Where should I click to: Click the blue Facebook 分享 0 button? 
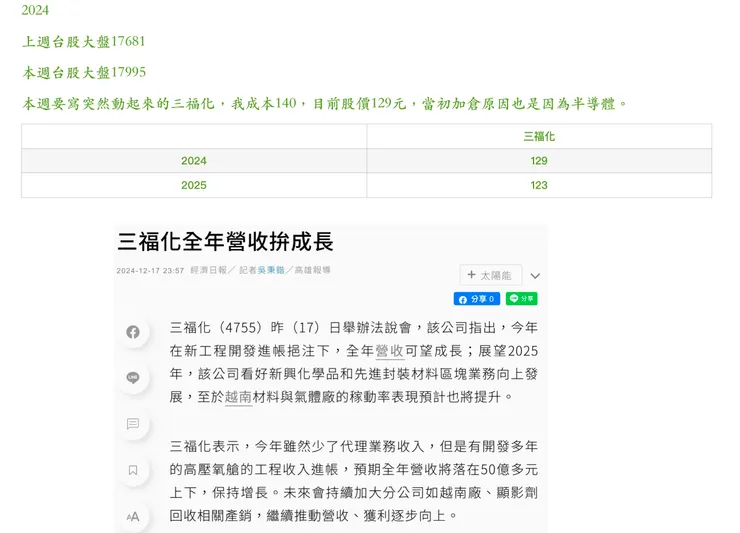[x=477, y=299]
